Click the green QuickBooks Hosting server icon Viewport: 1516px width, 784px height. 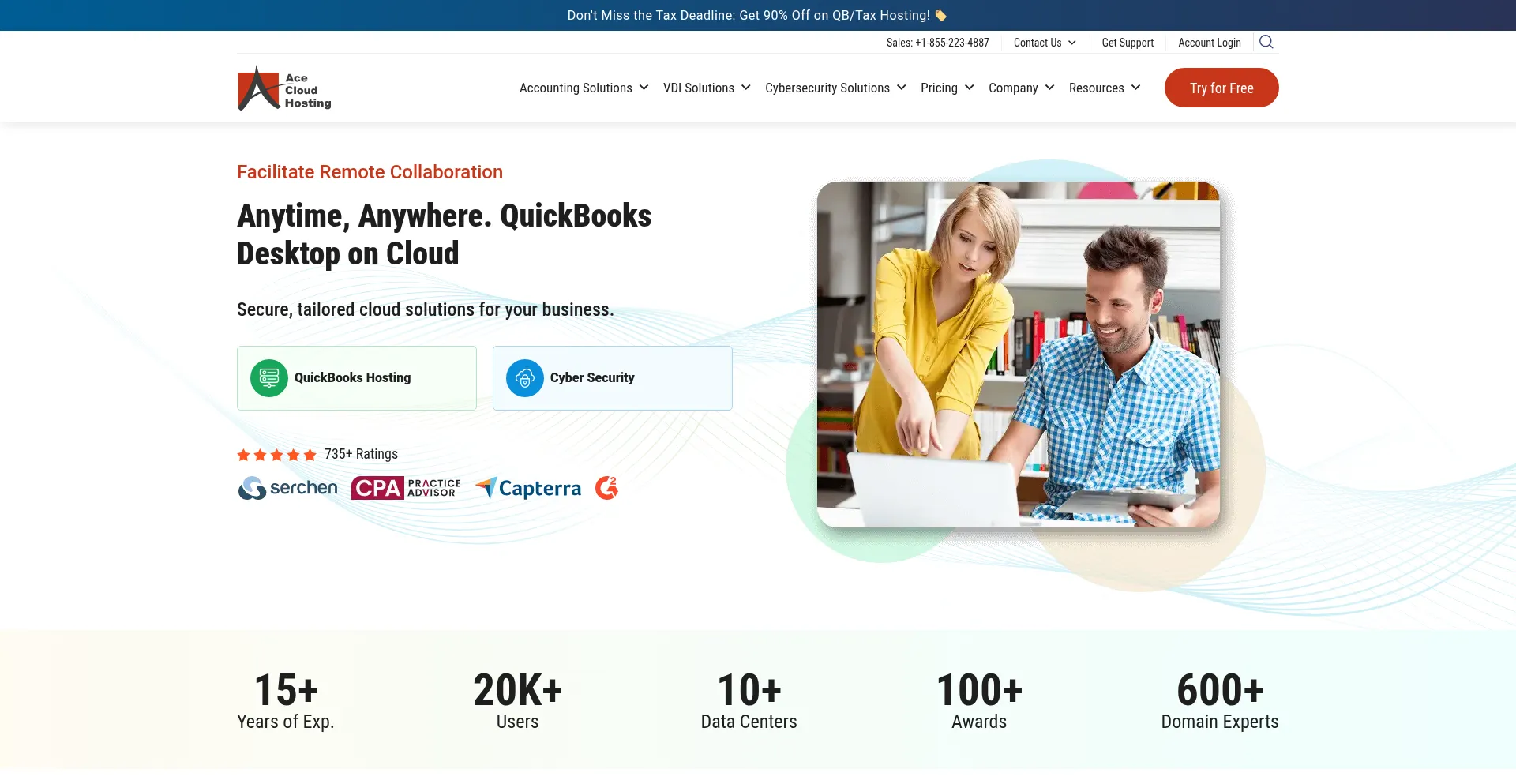268,378
